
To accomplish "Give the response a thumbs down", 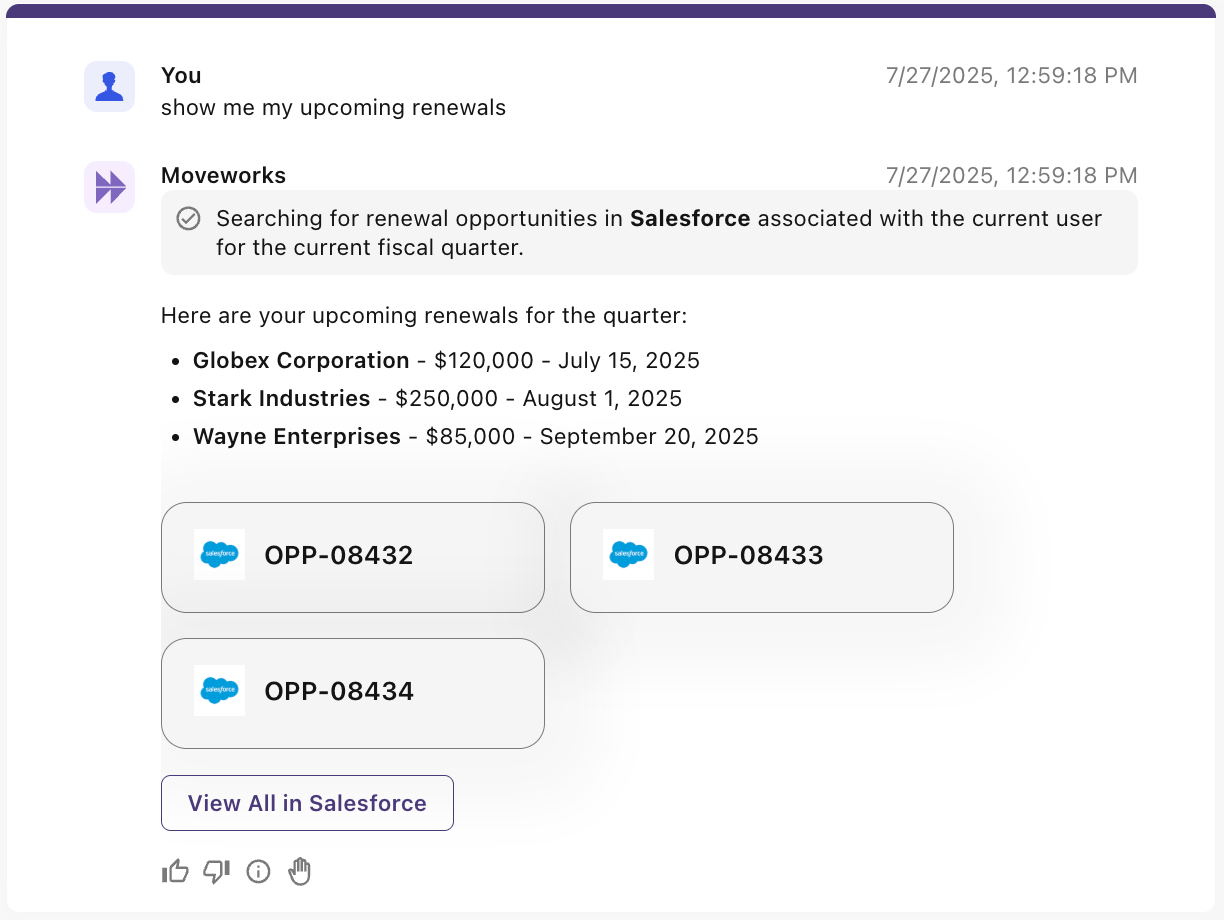I will 217,872.
